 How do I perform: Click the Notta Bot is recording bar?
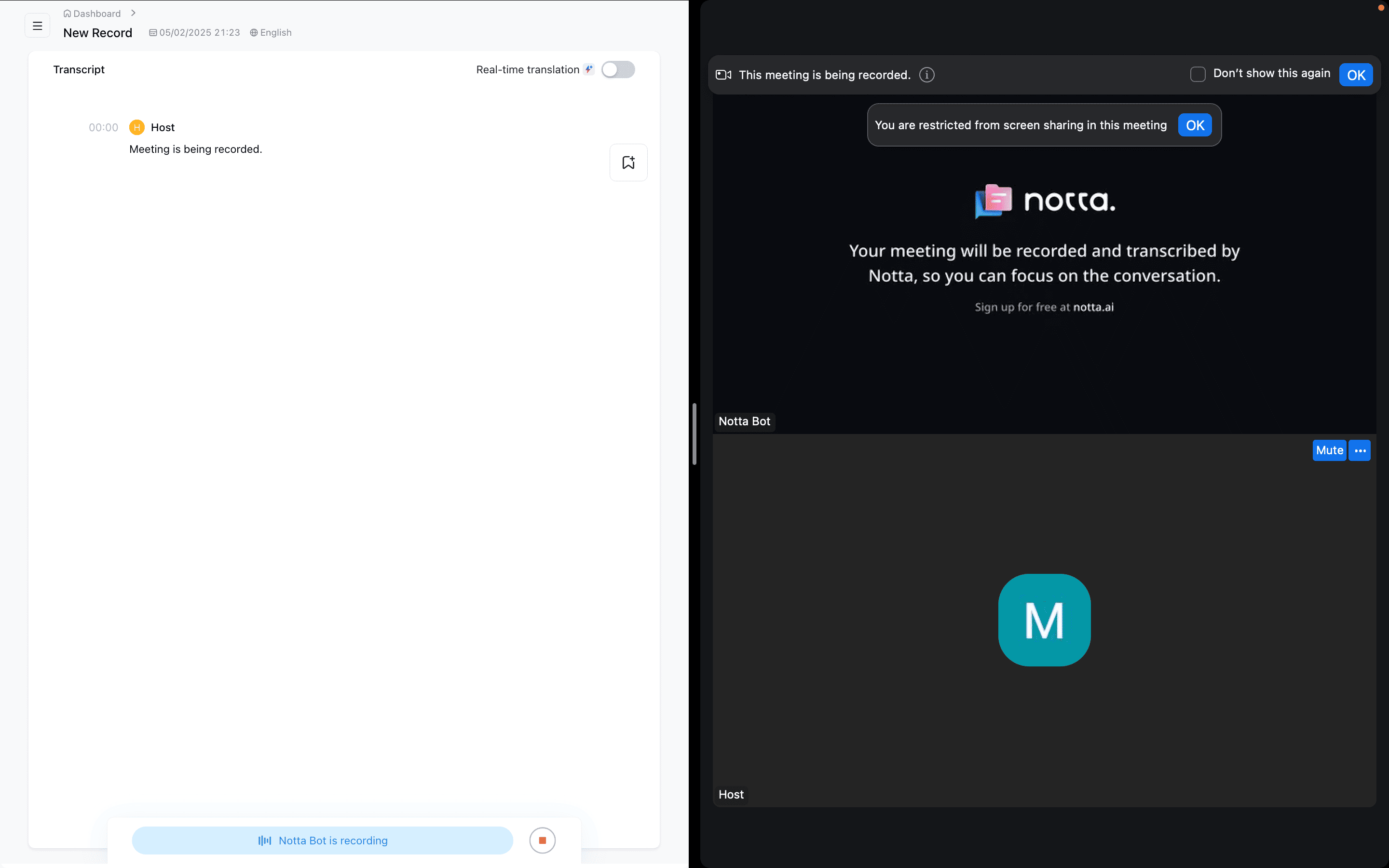pos(323,841)
